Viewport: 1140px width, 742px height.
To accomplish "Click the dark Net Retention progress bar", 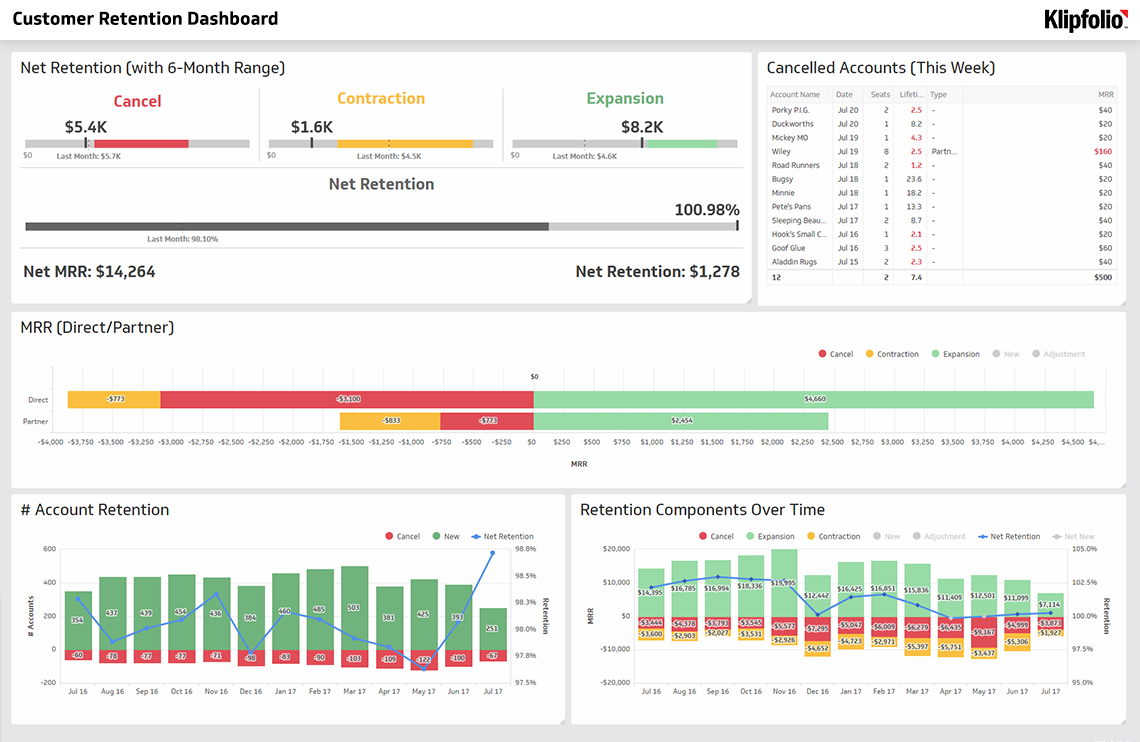I will tap(287, 227).
